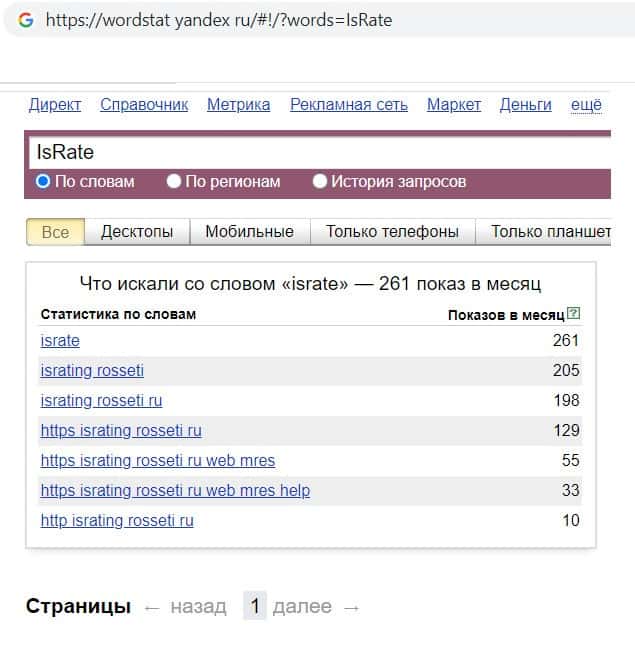The height and width of the screenshot is (650, 635).
Task: Open the Десктопы tab
Action: [137, 232]
